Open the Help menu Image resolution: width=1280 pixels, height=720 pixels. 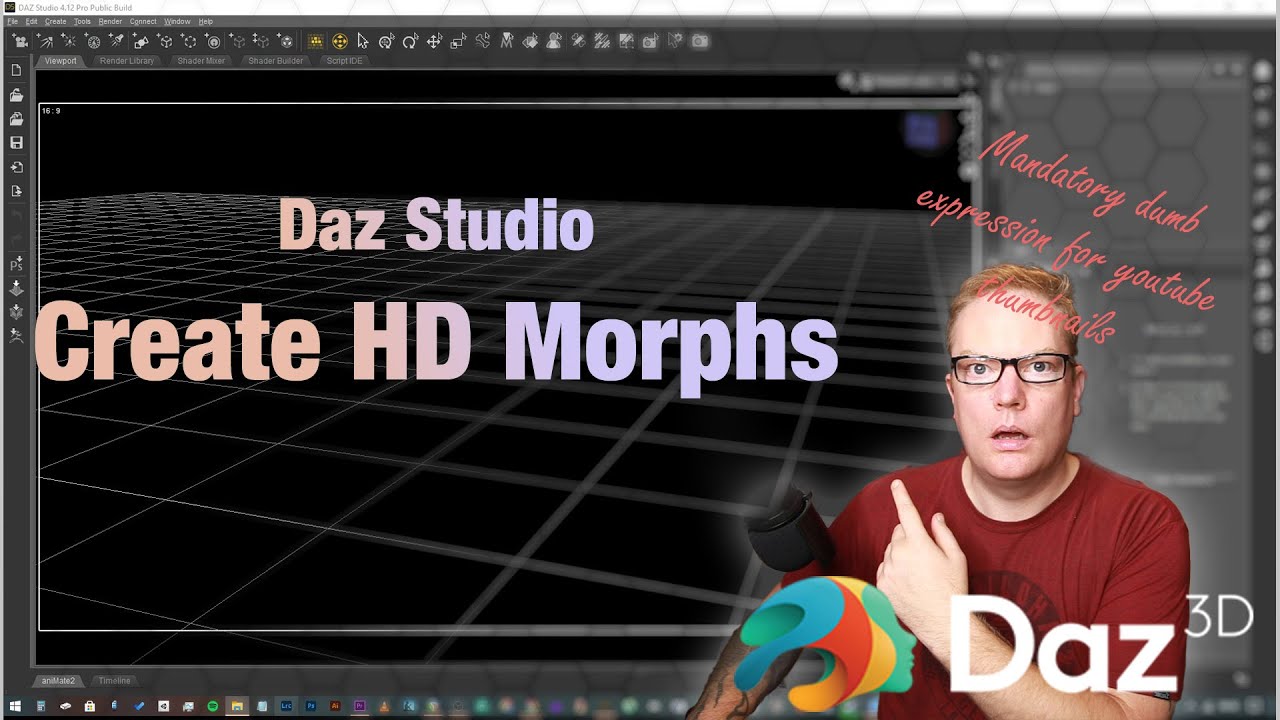206,21
